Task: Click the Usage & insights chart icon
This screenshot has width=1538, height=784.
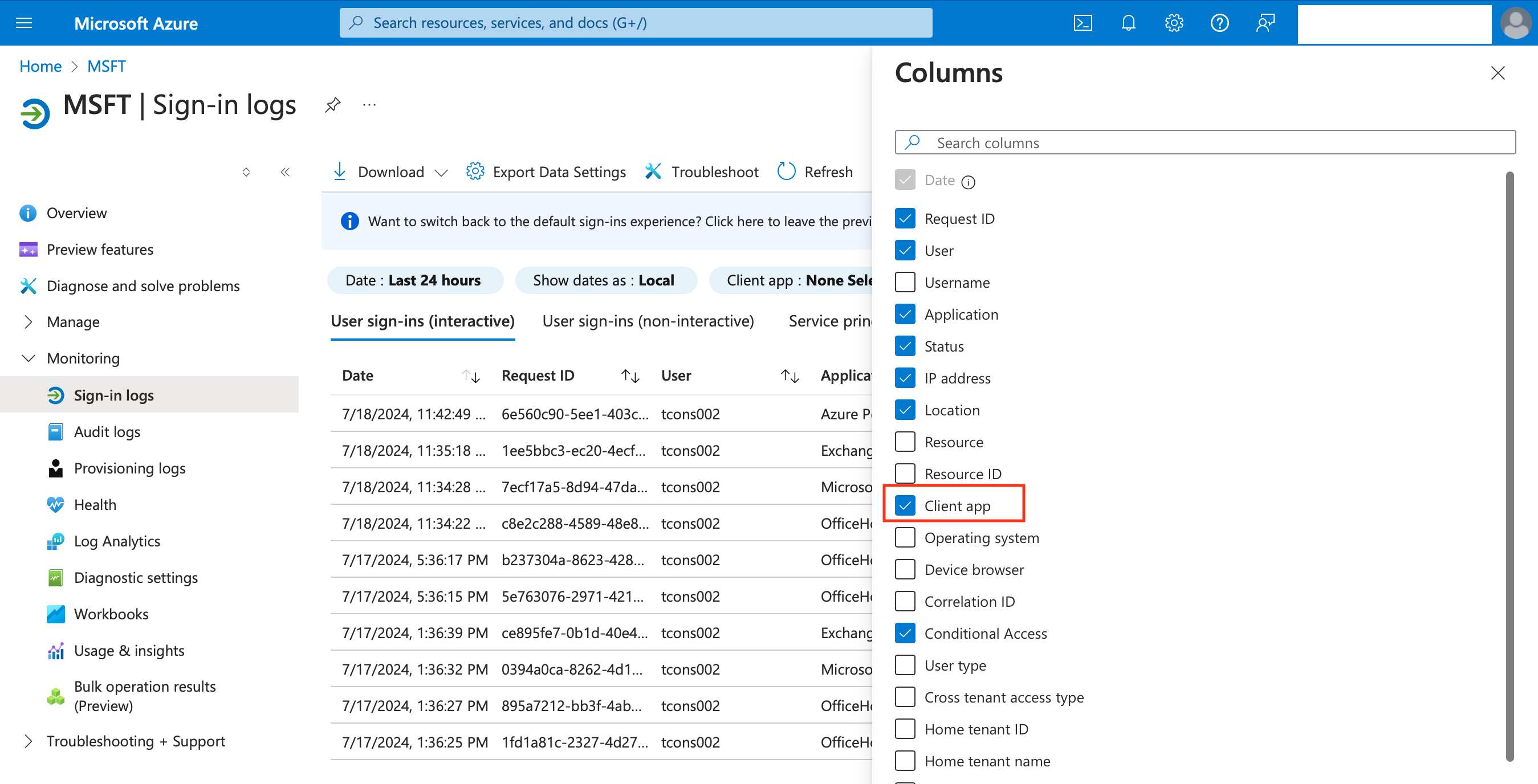Action: coord(55,650)
